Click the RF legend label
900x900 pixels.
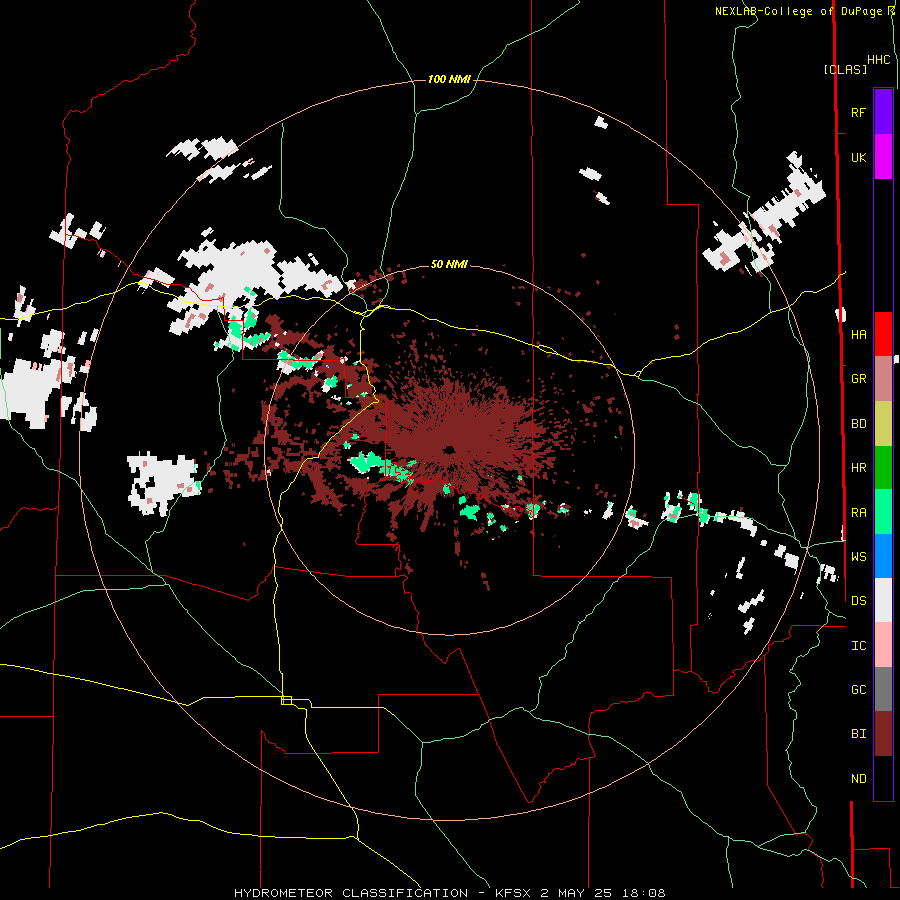coord(858,112)
